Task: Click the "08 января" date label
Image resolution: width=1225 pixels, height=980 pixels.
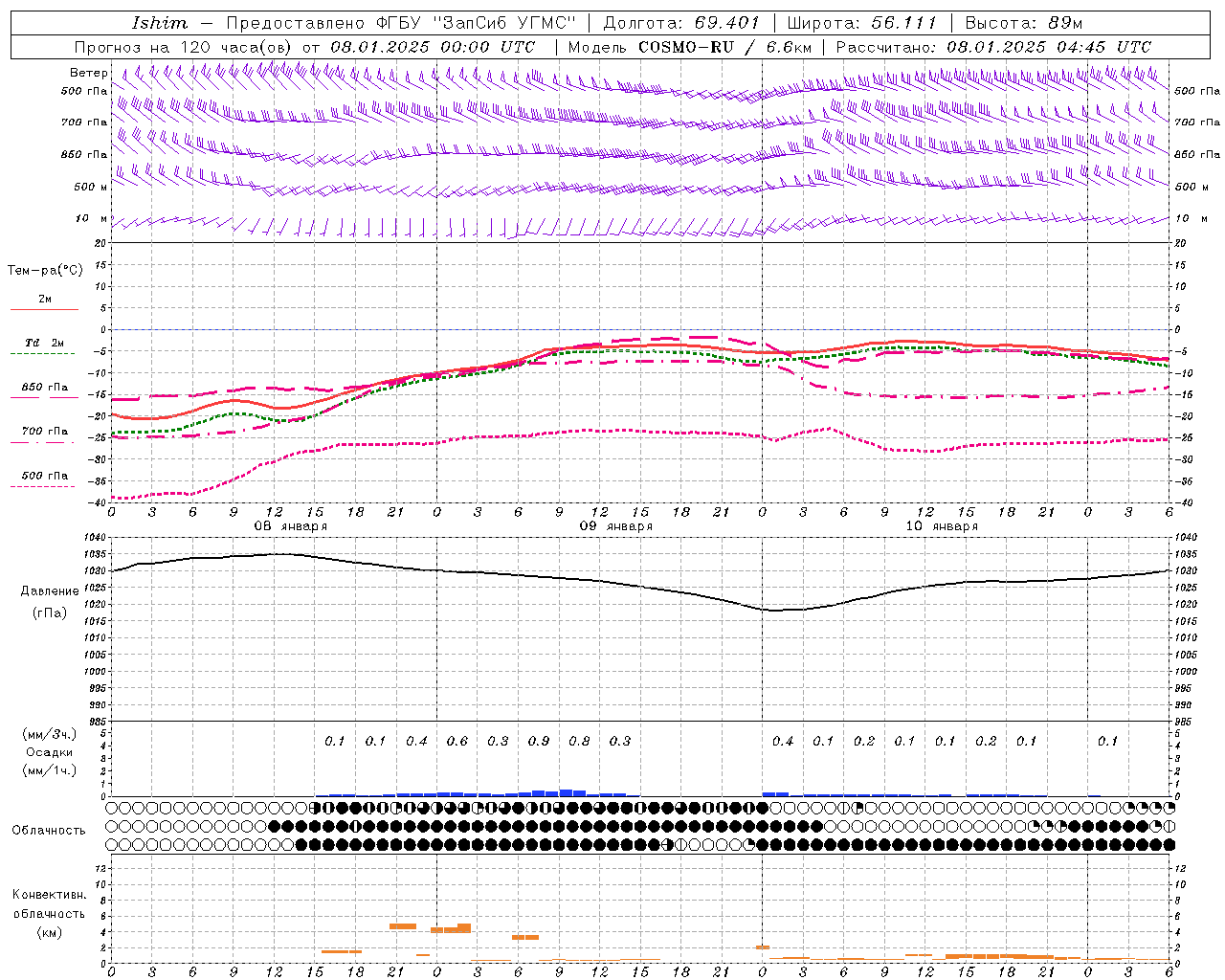Action: tap(290, 526)
